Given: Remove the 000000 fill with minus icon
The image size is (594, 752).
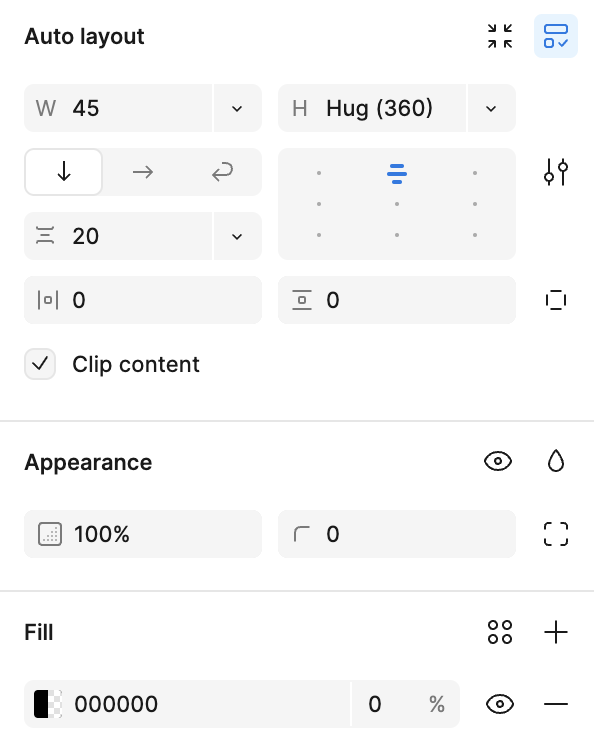Looking at the screenshot, I should (556, 704).
